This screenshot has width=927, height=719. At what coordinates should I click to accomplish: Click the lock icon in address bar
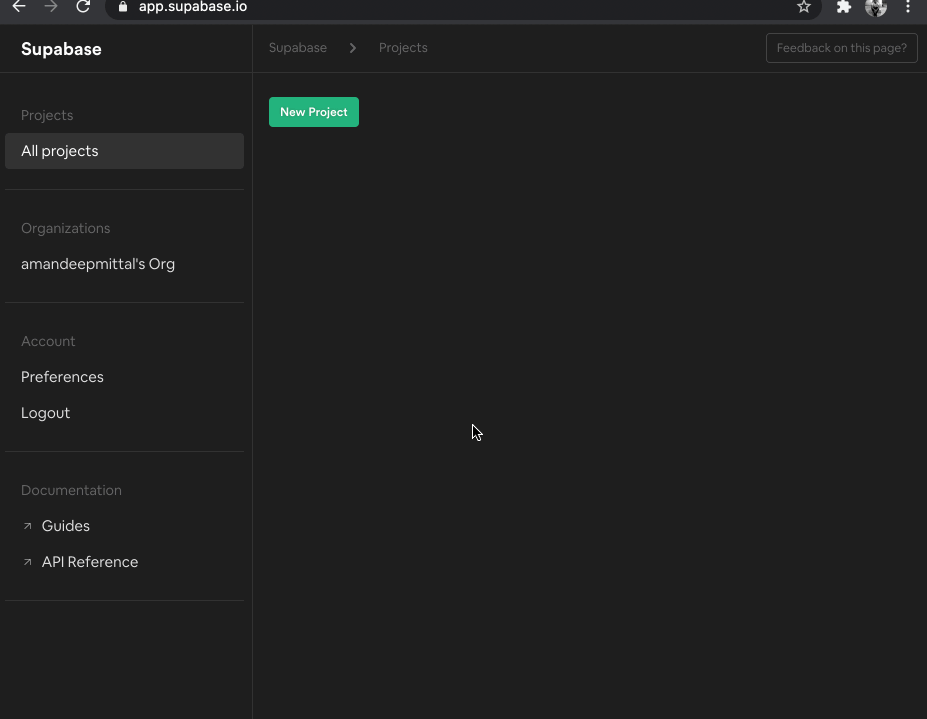pos(123,7)
